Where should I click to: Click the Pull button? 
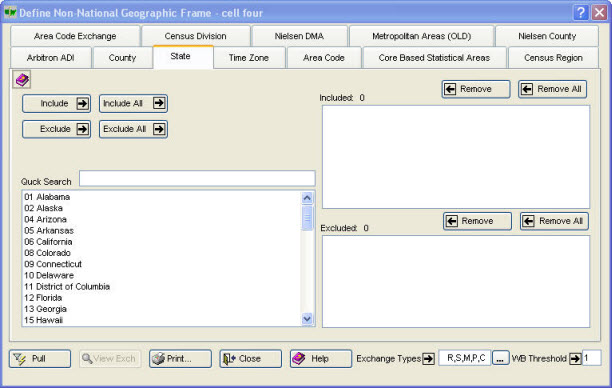(x=40, y=358)
